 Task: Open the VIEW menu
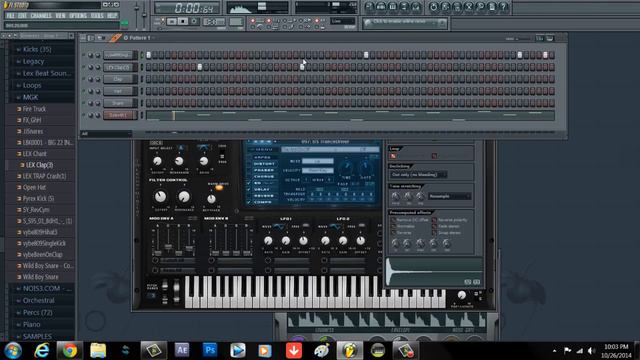(60, 16)
